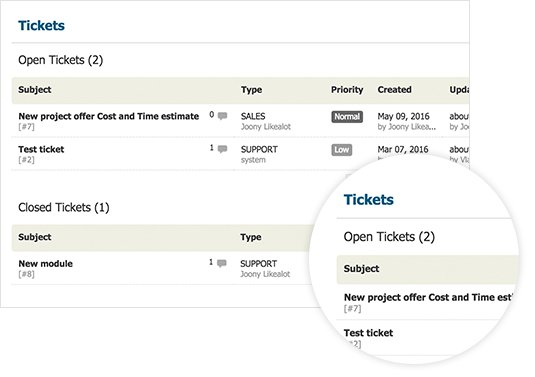
Task: Open the comment icon for New module ticket
Action: coord(222,263)
